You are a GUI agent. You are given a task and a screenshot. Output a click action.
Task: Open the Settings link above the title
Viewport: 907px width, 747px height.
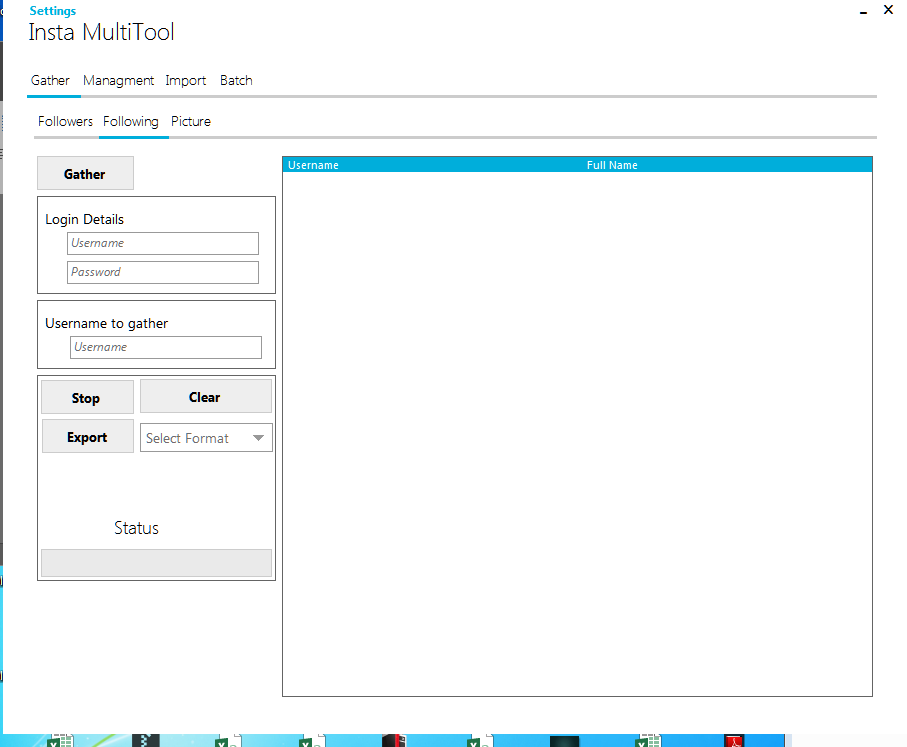53,11
